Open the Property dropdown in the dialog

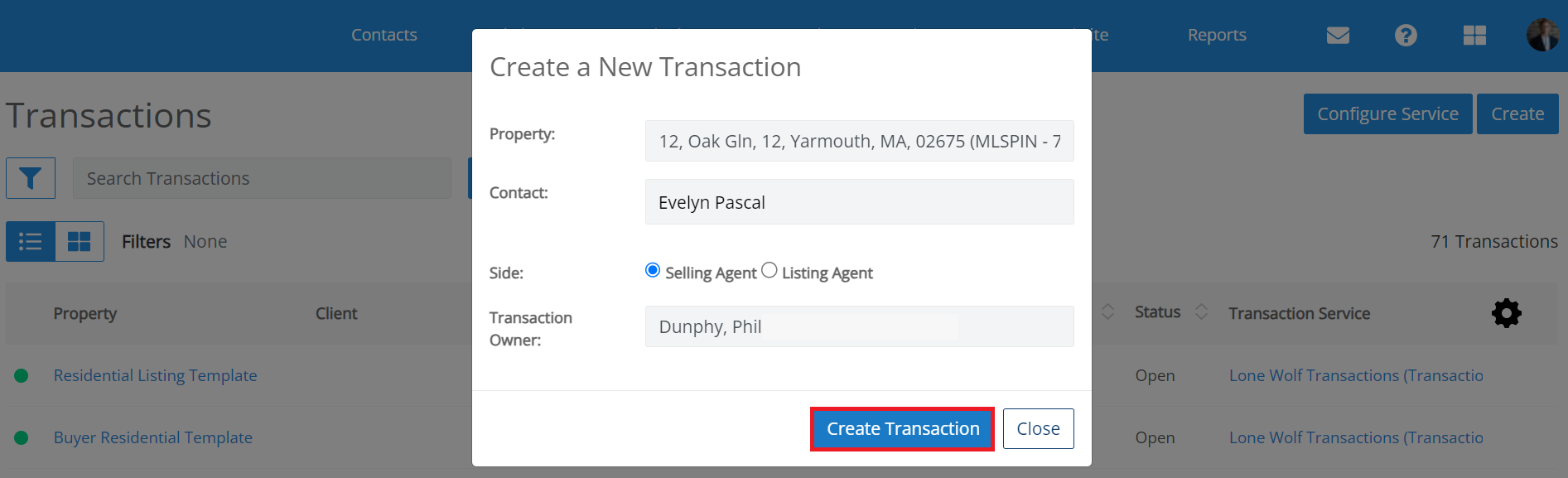(859, 141)
